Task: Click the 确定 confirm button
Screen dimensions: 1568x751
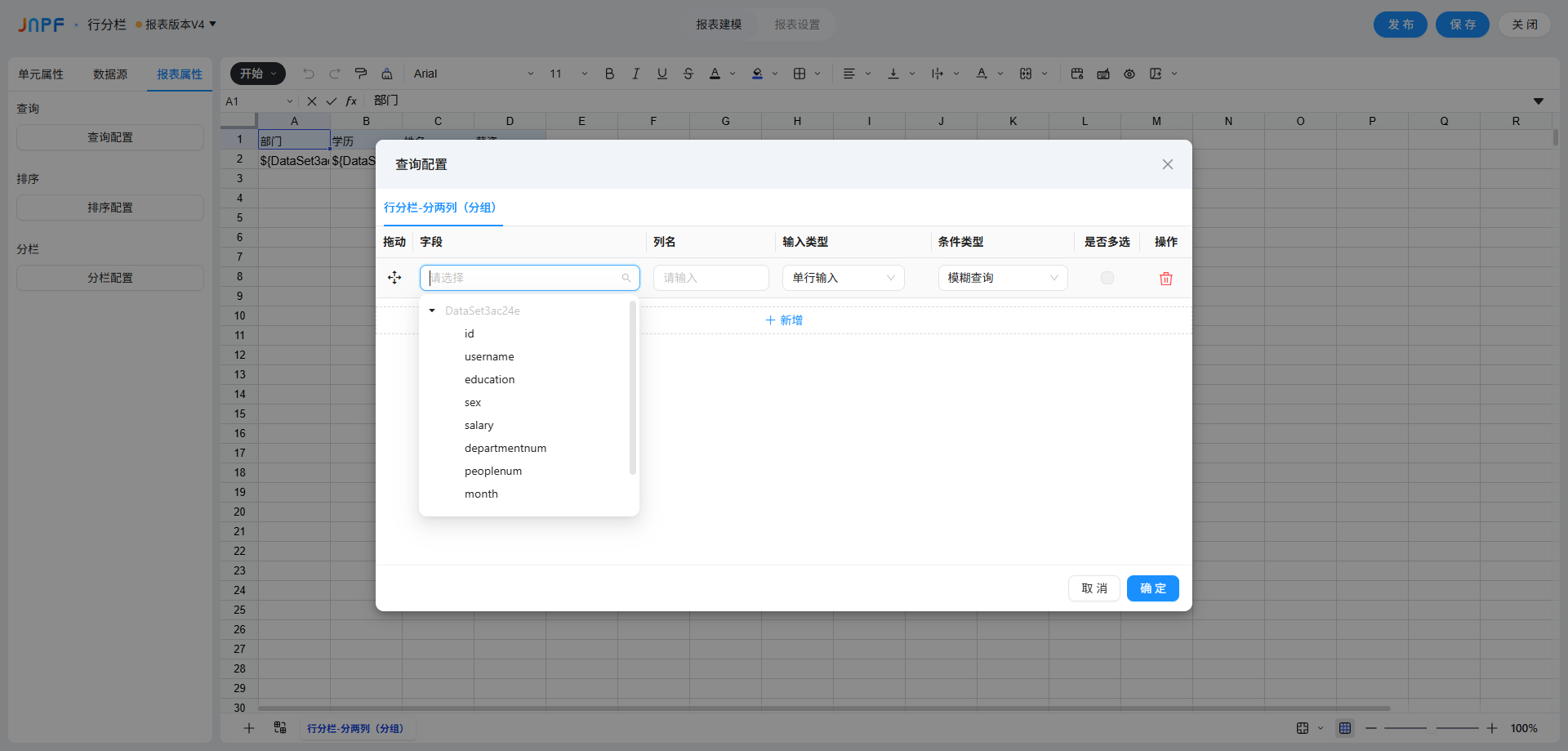Action: pos(1152,588)
